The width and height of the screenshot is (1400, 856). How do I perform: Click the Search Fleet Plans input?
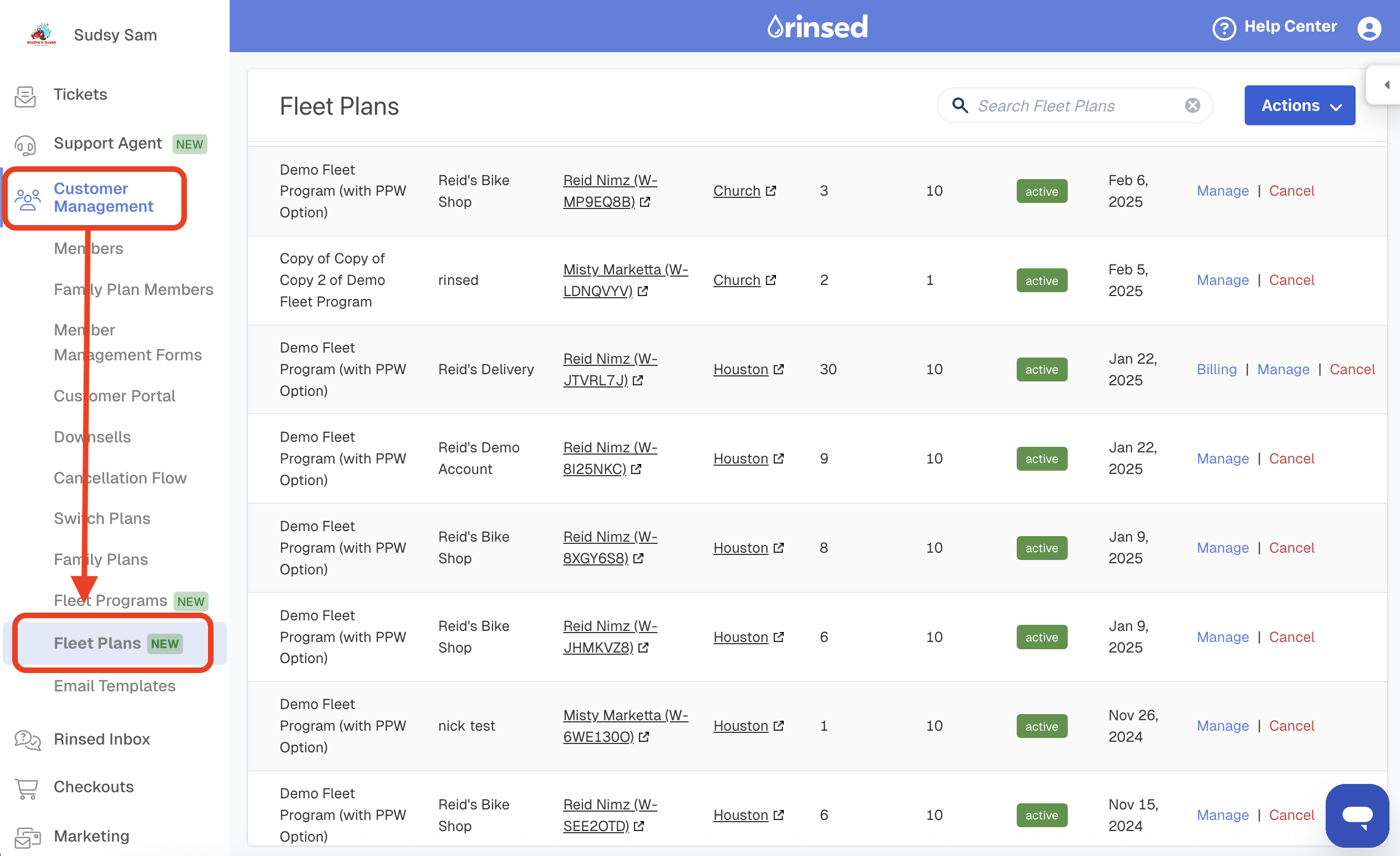[x=1068, y=105]
